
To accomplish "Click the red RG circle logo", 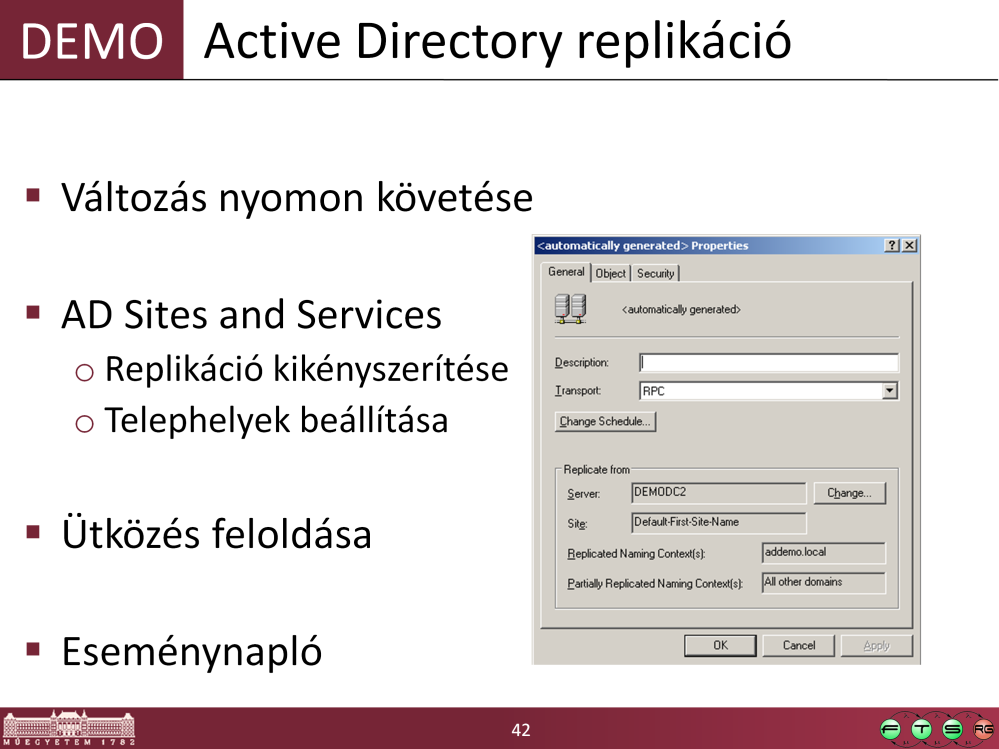I will 983,729.
